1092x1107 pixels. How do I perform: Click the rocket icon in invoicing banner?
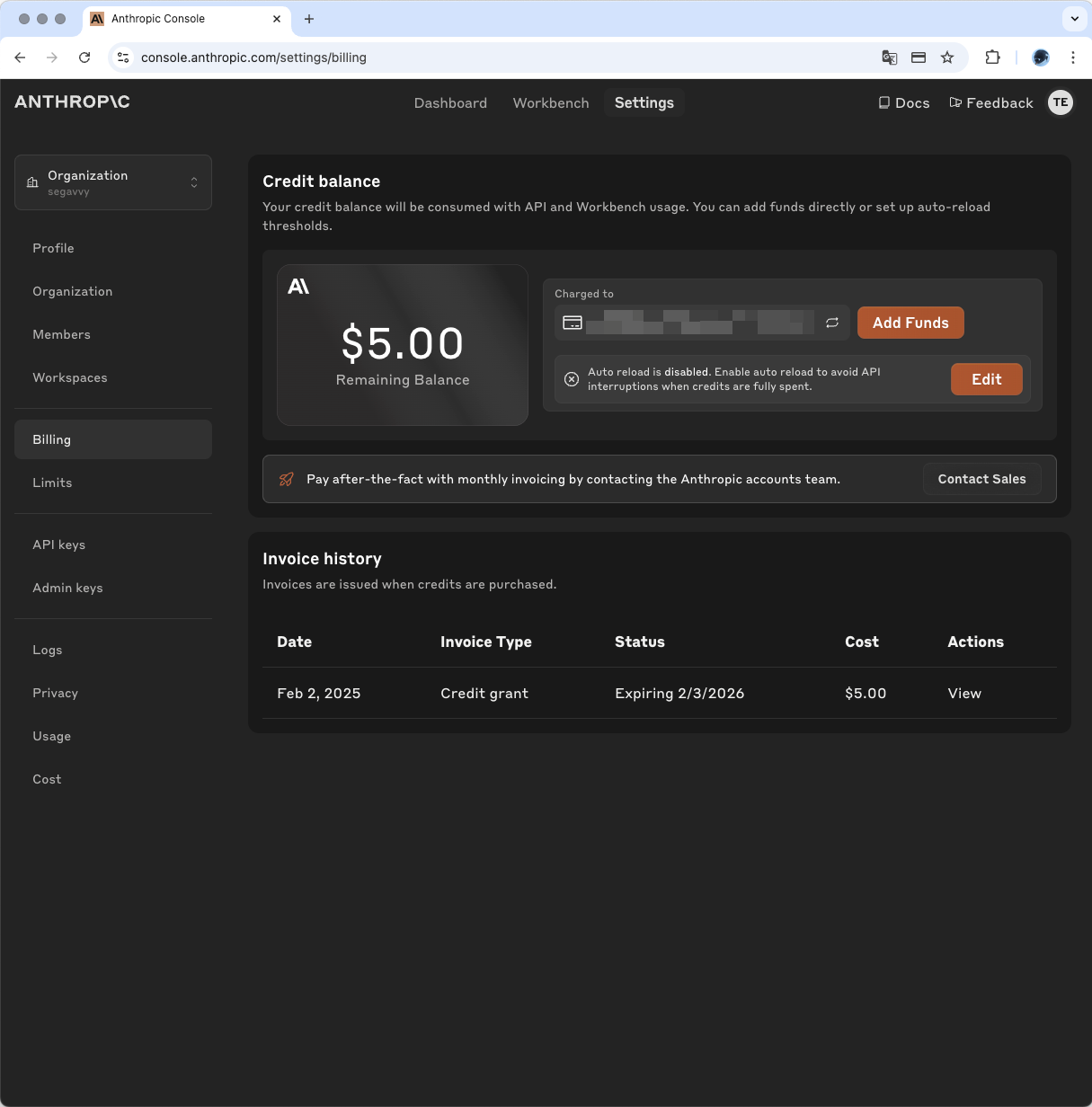point(287,479)
